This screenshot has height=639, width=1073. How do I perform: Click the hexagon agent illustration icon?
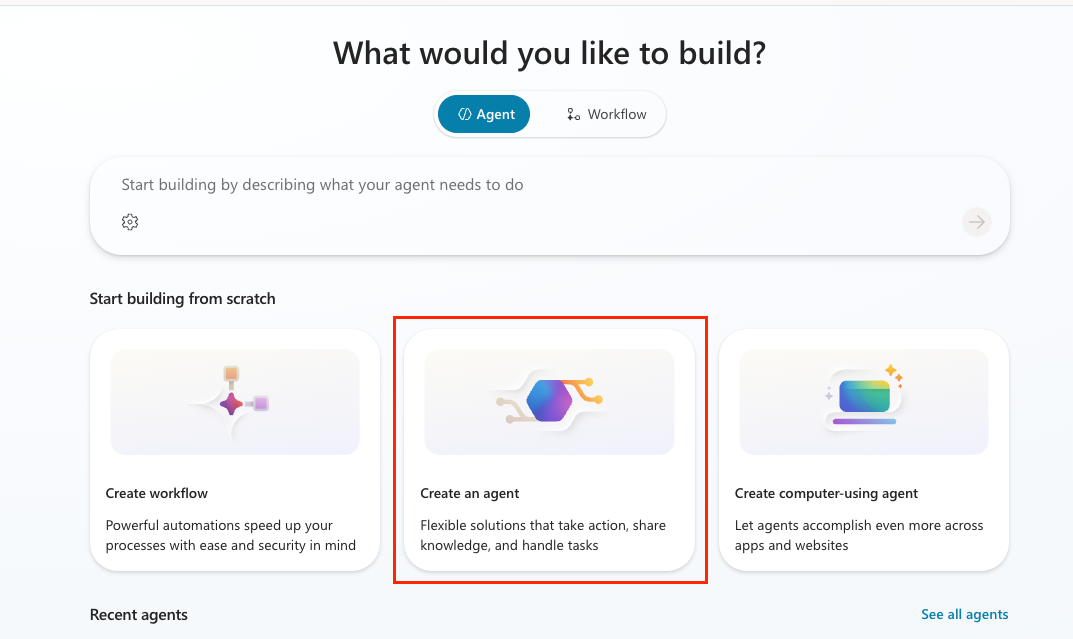click(549, 402)
